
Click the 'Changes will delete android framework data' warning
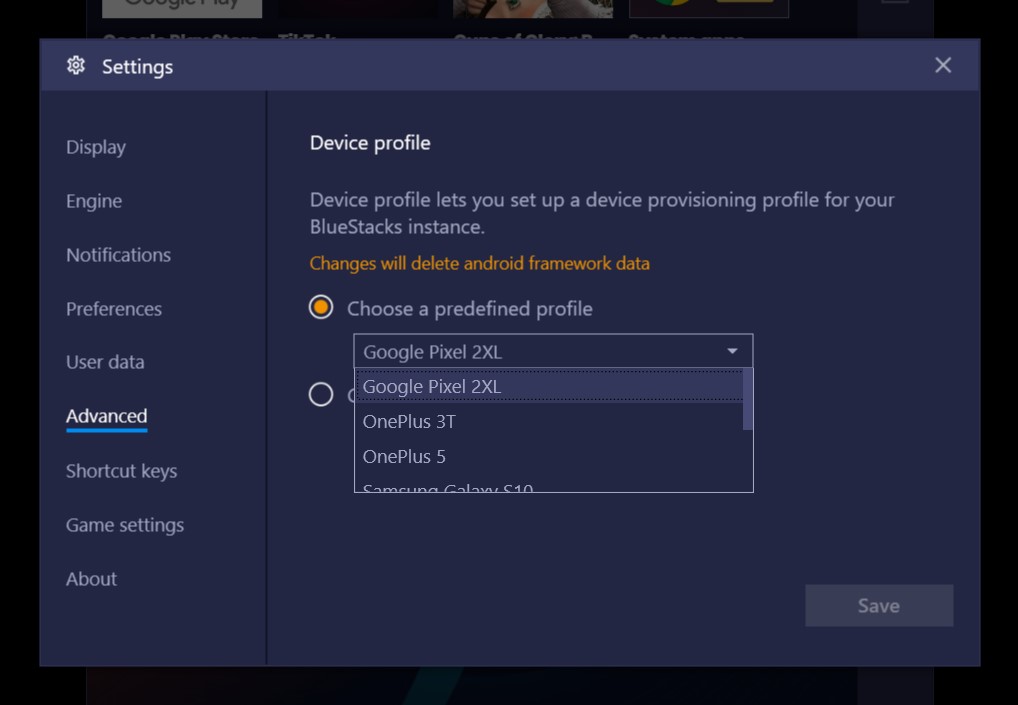pyautogui.click(x=480, y=264)
